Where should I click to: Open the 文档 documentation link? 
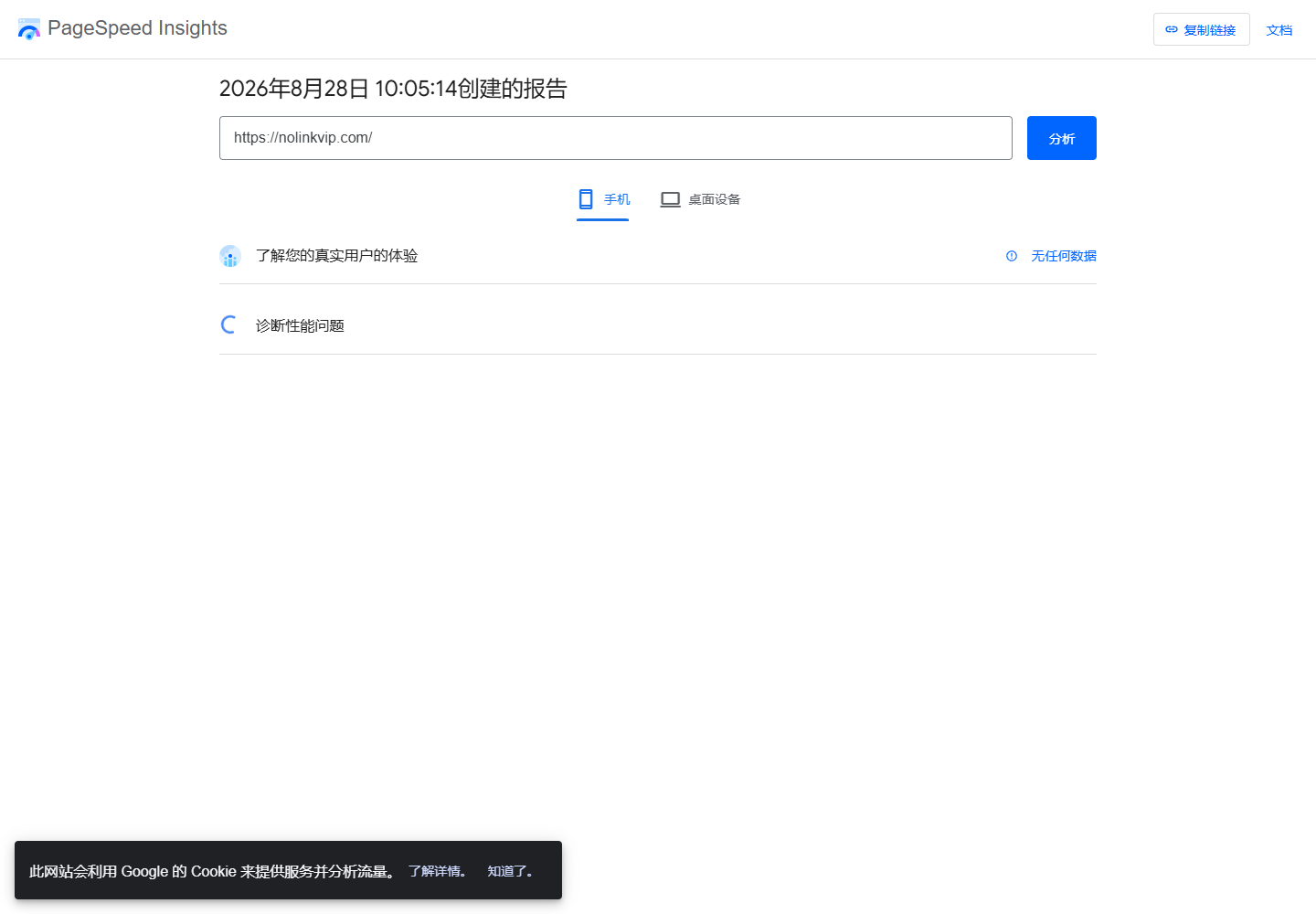pyautogui.click(x=1279, y=30)
